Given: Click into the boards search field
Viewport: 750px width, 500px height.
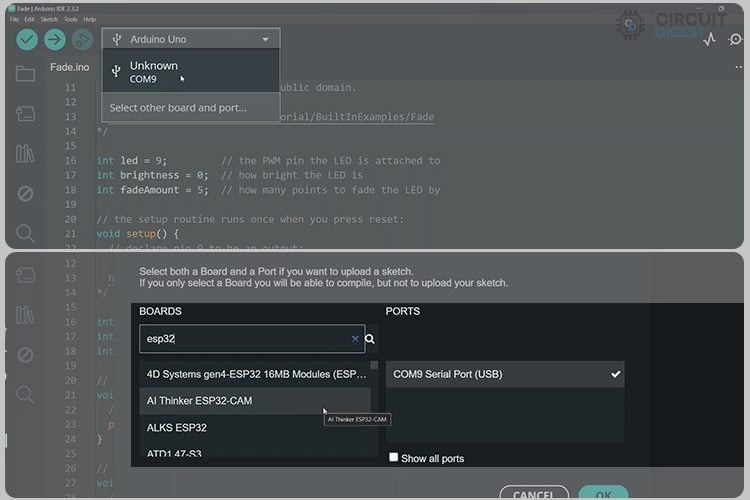Looking at the screenshot, I should pos(245,339).
